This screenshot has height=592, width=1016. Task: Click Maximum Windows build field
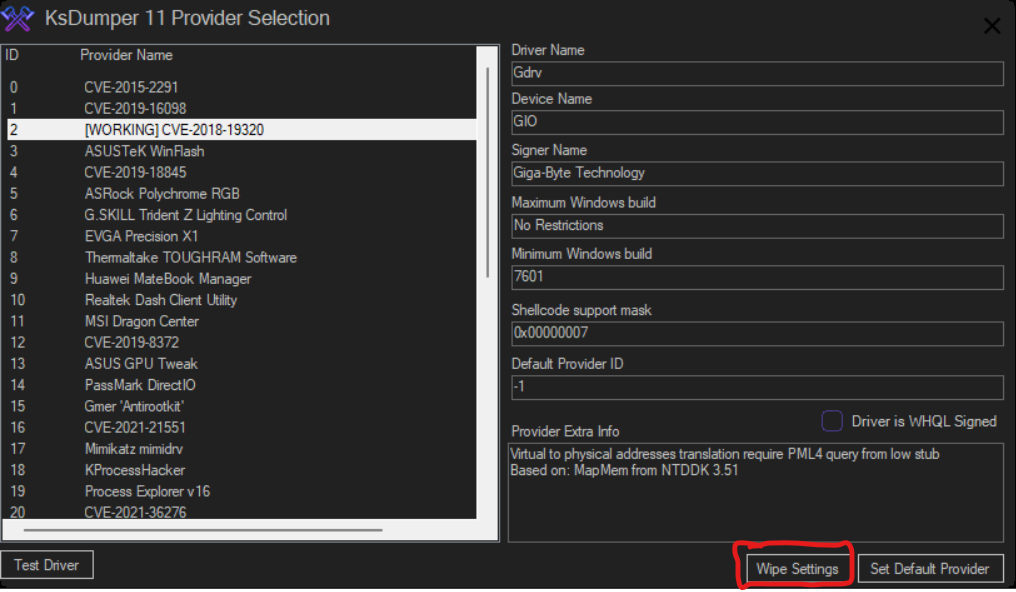coord(757,225)
